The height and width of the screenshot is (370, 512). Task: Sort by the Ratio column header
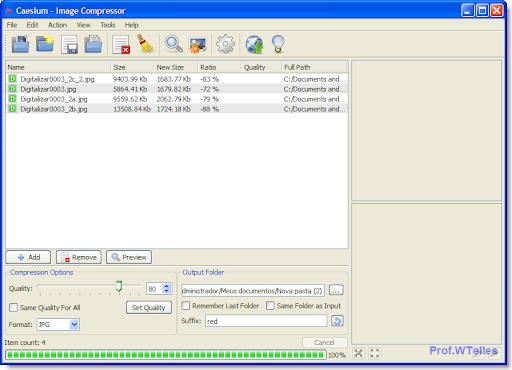tap(219, 67)
